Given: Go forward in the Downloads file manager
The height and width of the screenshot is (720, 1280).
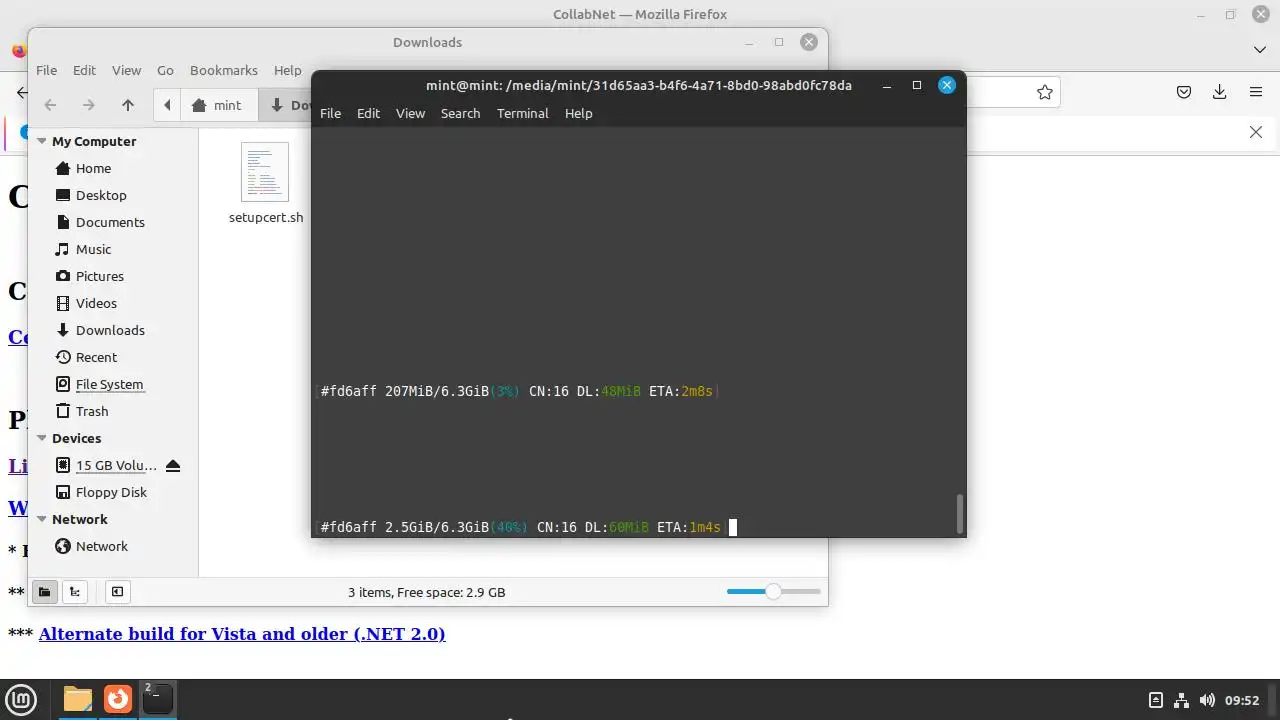Looking at the screenshot, I should tap(88, 105).
